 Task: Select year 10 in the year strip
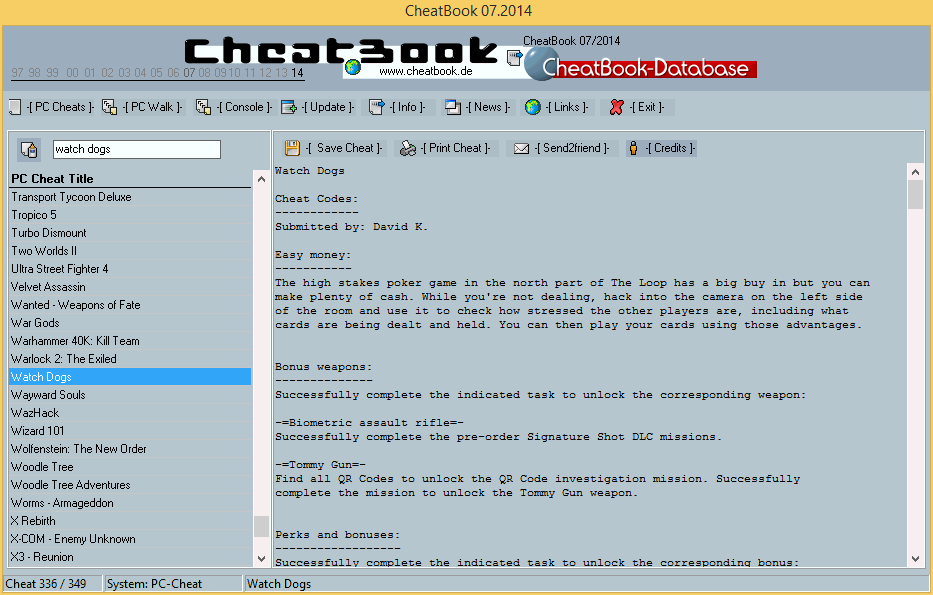point(234,73)
